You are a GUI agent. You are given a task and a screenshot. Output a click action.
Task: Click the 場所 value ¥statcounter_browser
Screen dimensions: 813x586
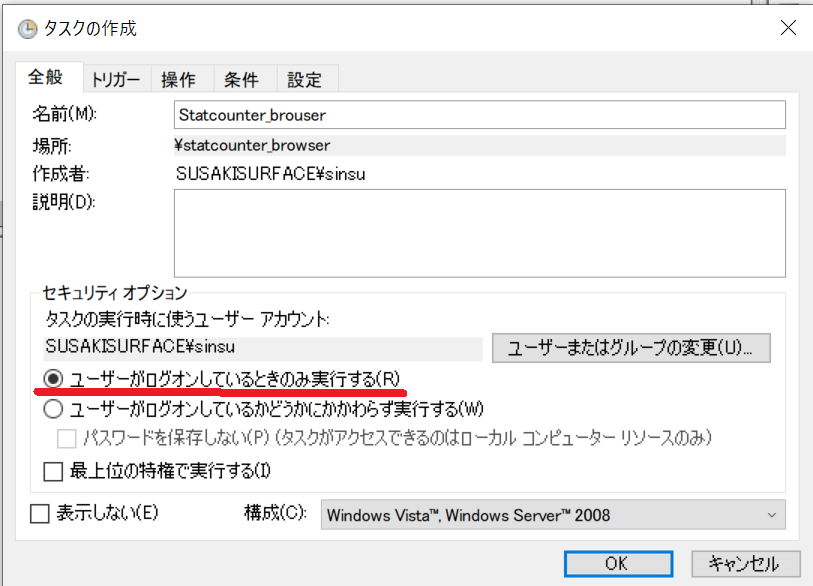pyautogui.click(x=480, y=145)
